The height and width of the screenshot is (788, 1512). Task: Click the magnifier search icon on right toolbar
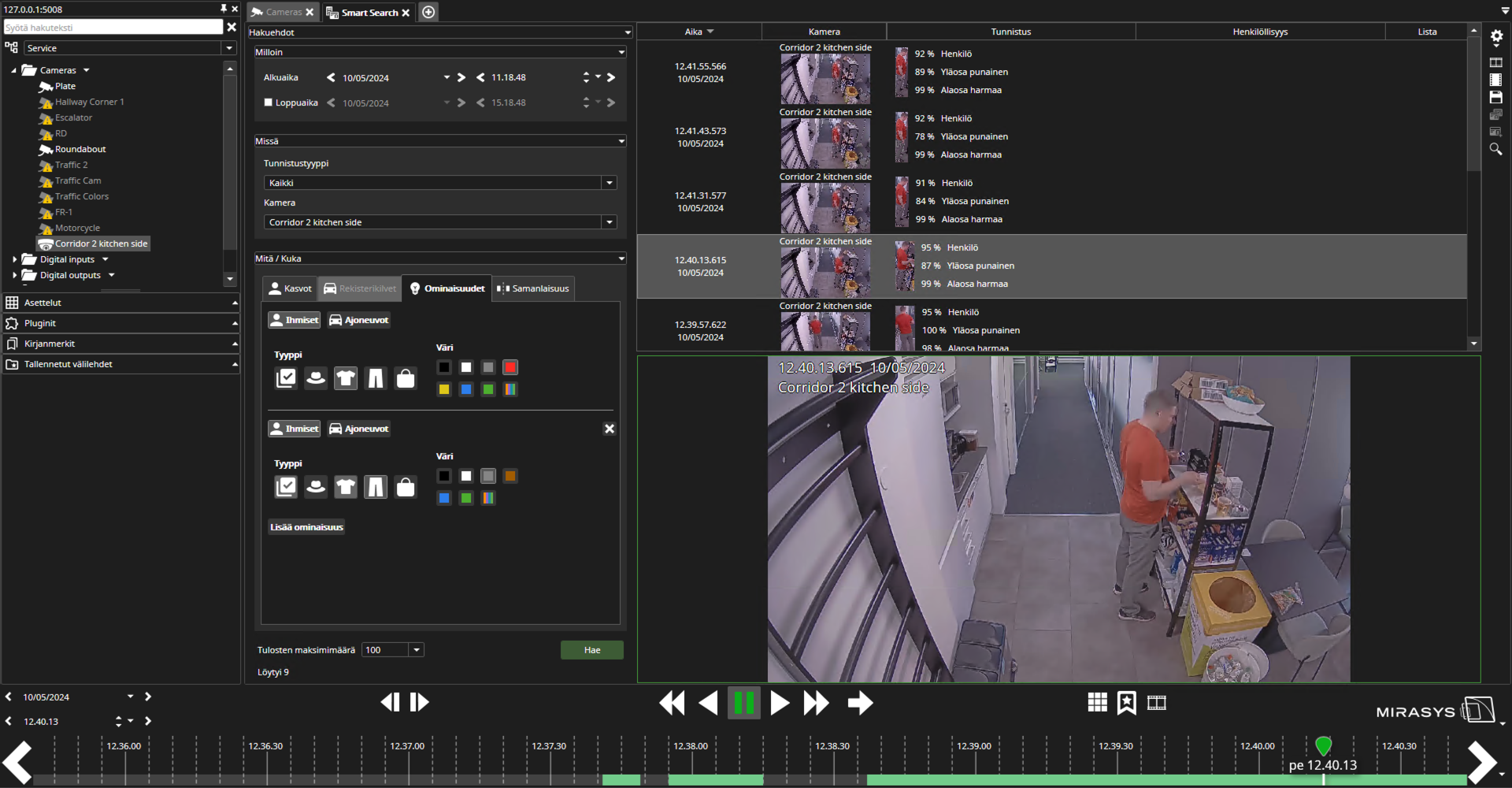pyautogui.click(x=1495, y=150)
